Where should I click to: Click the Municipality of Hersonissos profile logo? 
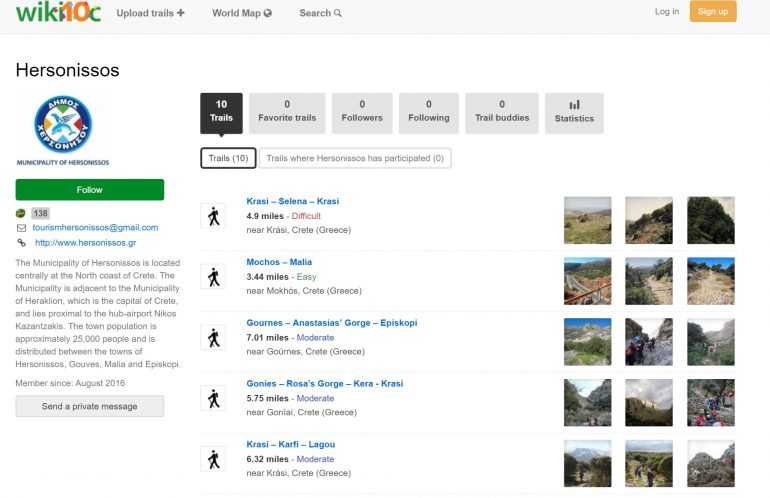(x=63, y=130)
